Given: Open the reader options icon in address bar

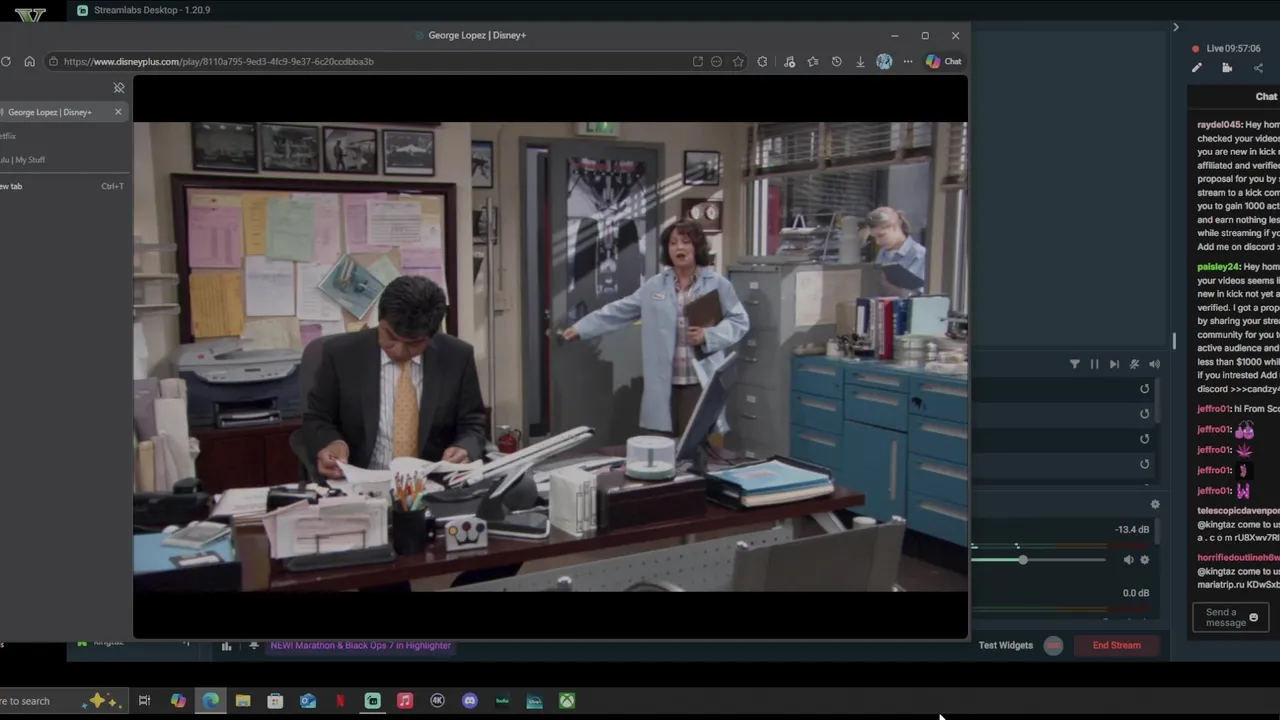Looking at the screenshot, I should 716,61.
